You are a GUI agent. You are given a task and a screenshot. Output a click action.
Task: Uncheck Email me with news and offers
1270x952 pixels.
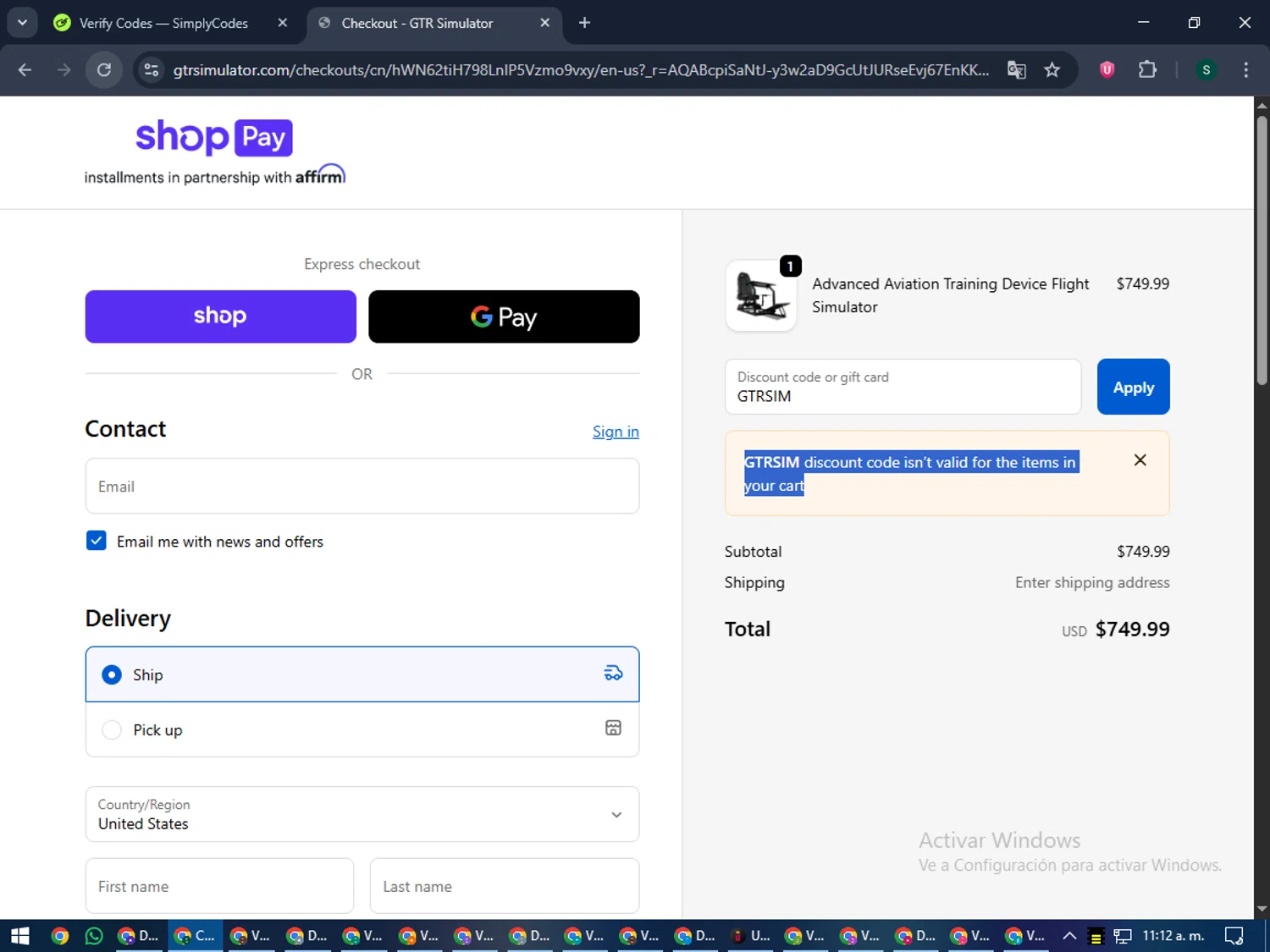97,541
